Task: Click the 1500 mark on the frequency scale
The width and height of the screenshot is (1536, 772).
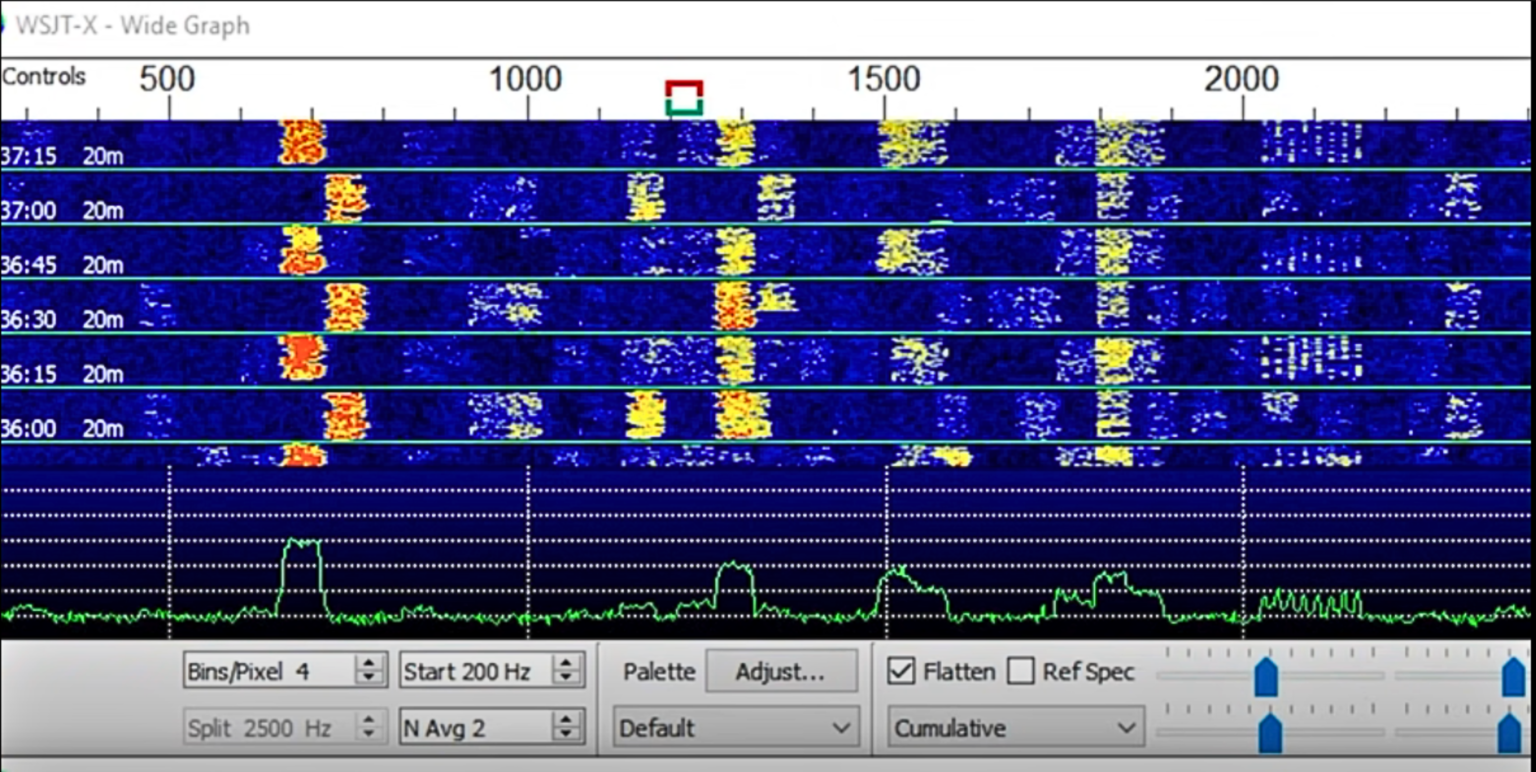Action: coord(884,76)
